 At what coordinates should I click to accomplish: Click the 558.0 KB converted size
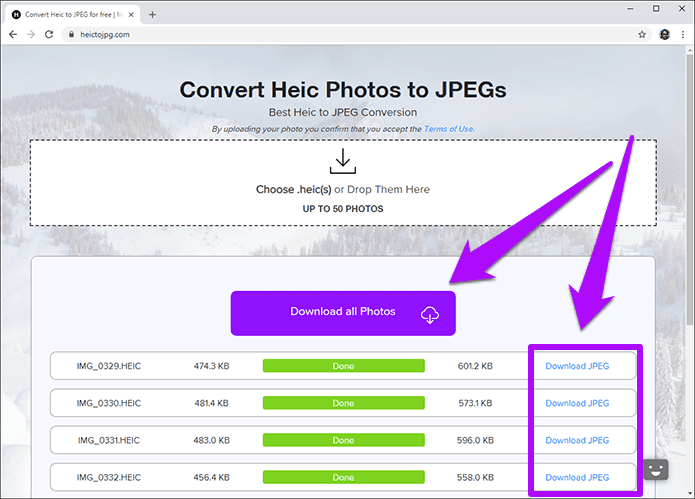pos(475,478)
